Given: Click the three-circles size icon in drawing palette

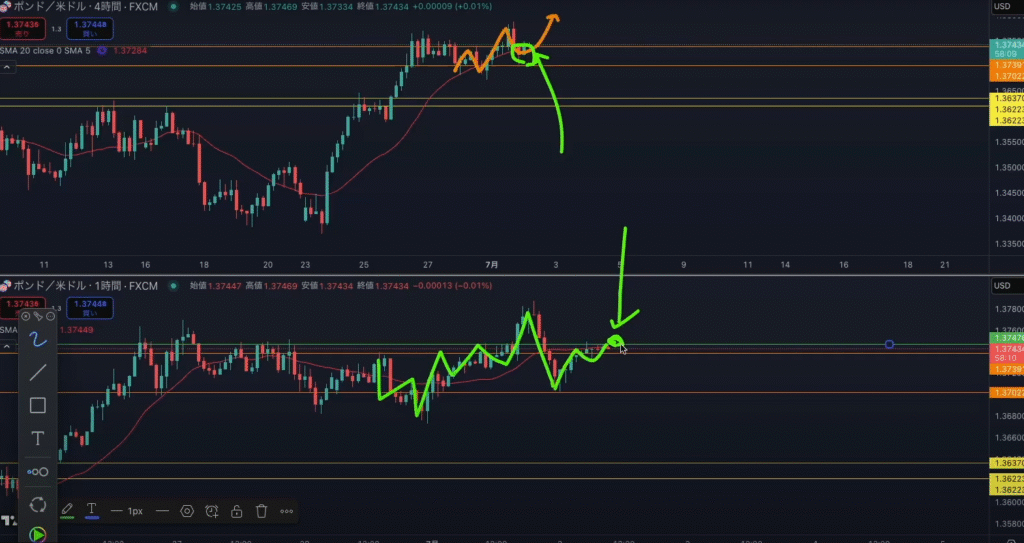Looking at the screenshot, I should [38, 472].
